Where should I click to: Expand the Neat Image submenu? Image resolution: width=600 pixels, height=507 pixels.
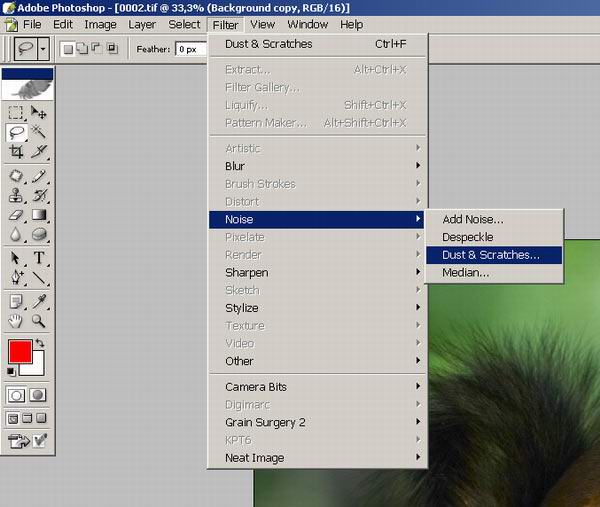pos(317,458)
